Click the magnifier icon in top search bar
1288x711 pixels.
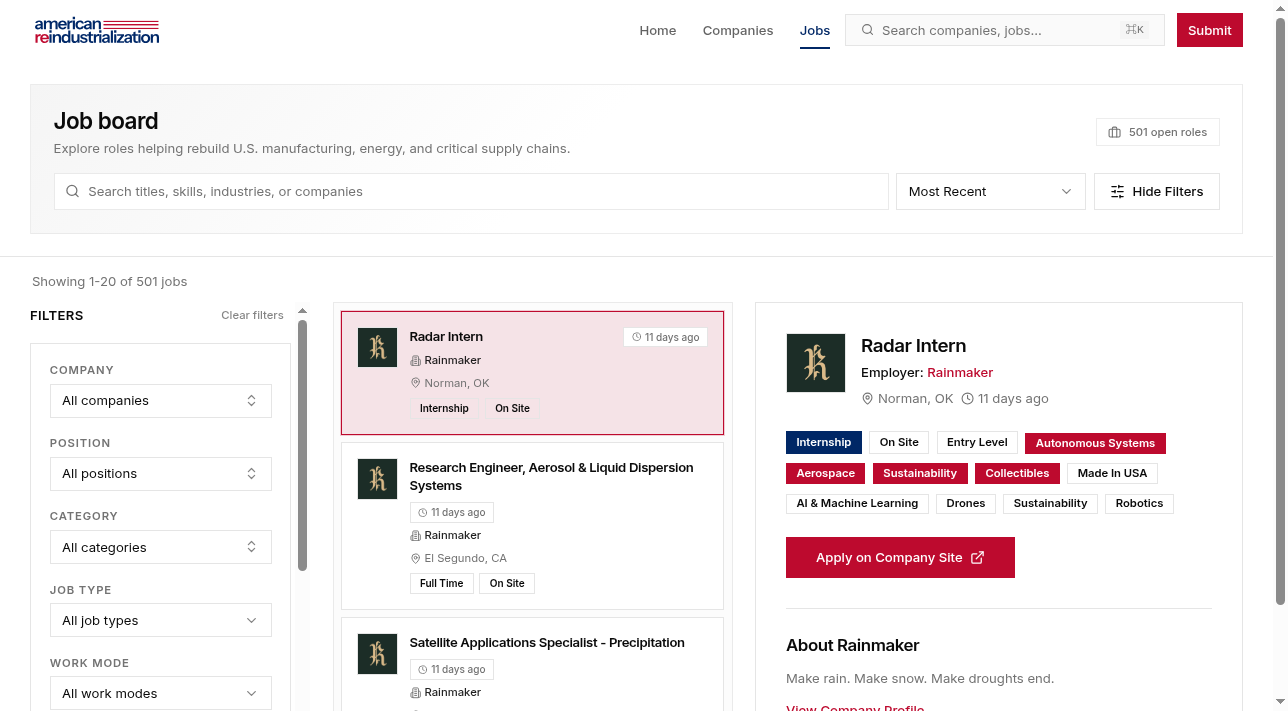(x=867, y=30)
